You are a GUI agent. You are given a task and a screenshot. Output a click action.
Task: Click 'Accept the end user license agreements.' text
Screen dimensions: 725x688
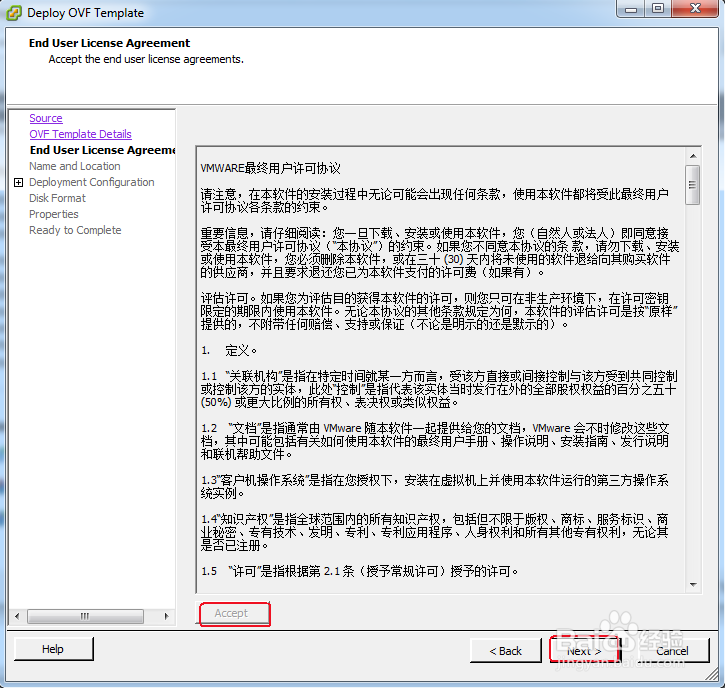point(146,59)
